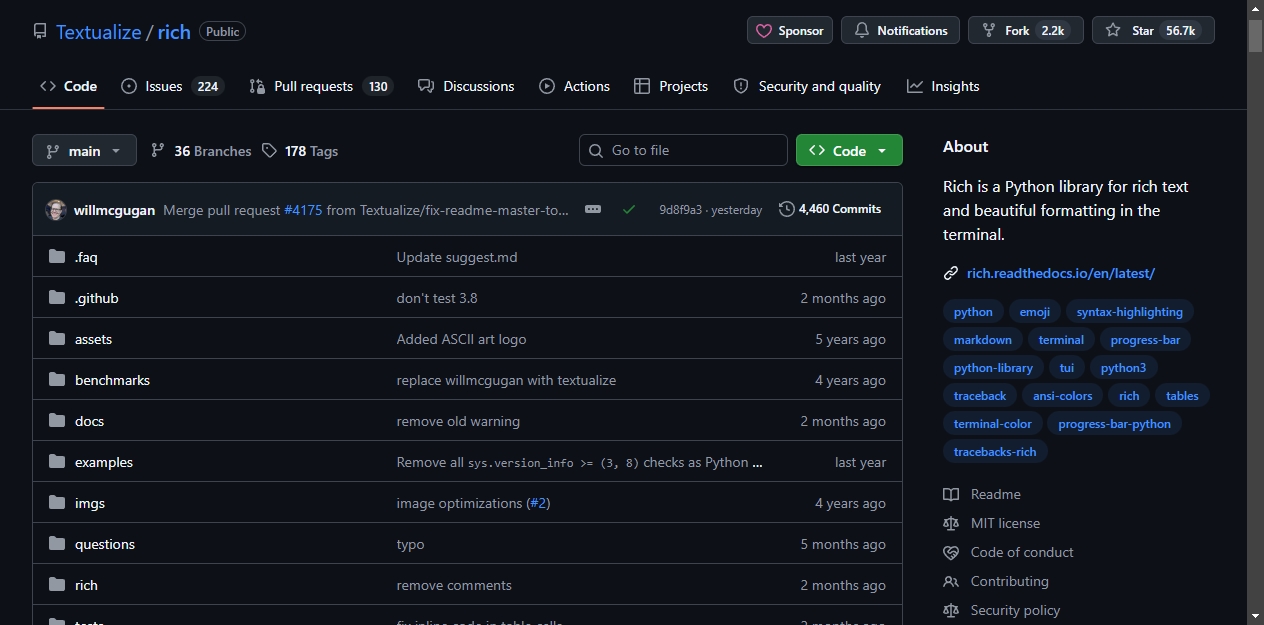This screenshot has width=1264, height=625.
Task: Open the 'remove old warning' commit message
Action: pyautogui.click(x=458, y=421)
